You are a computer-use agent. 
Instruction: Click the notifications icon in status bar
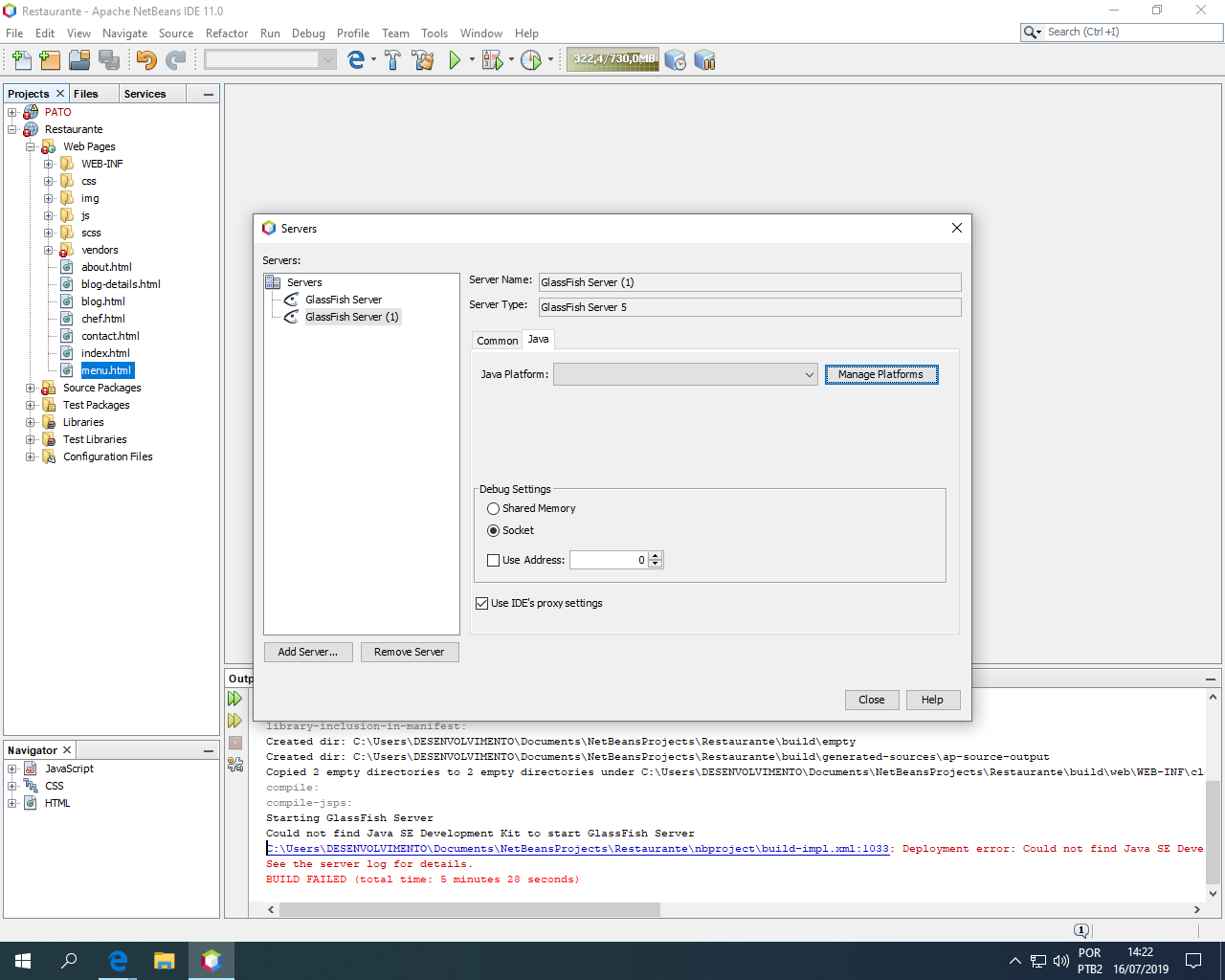click(1081, 930)
